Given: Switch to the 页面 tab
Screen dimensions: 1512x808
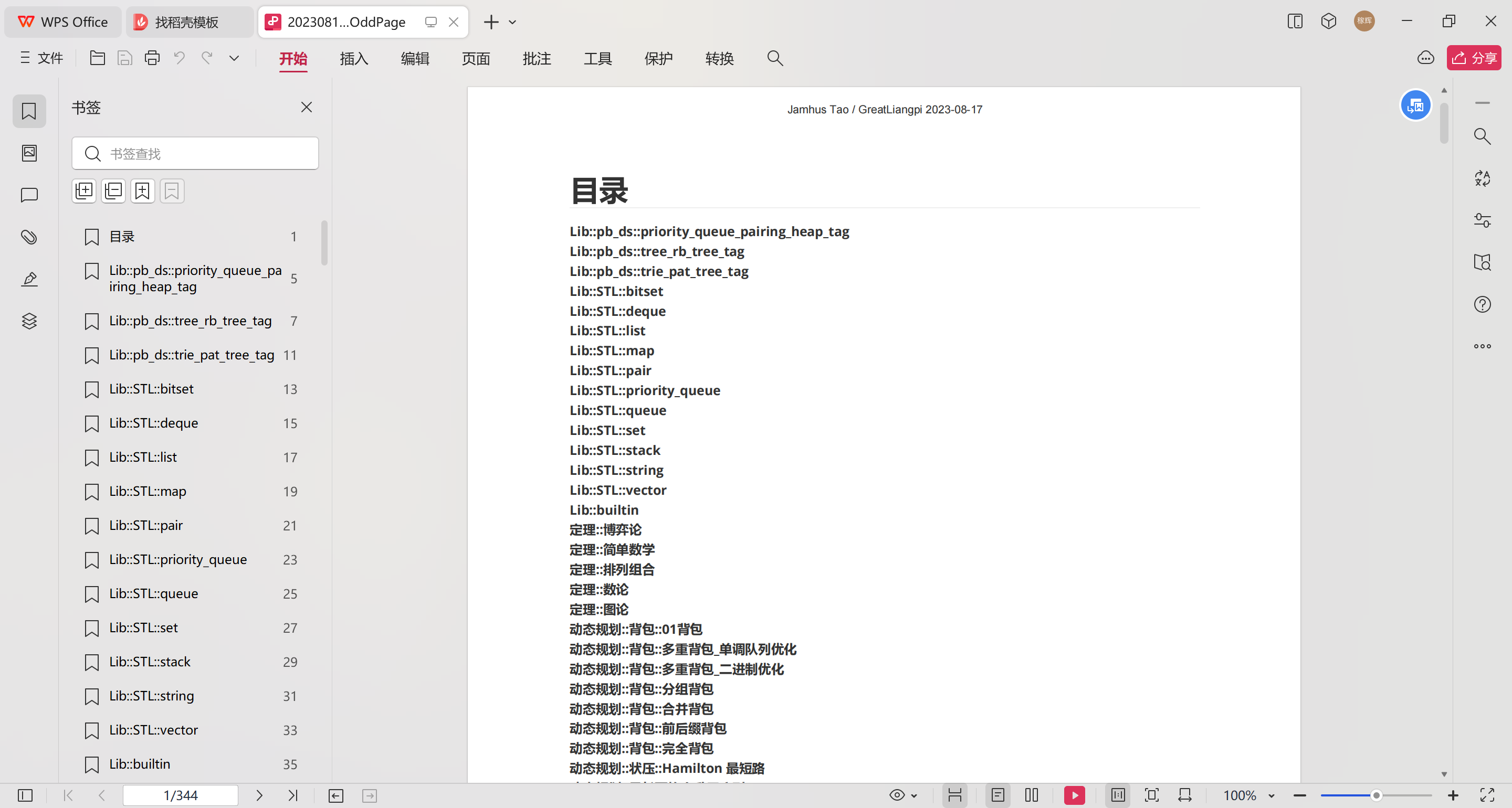Looking at the screenshot, I should click(476, 59).
